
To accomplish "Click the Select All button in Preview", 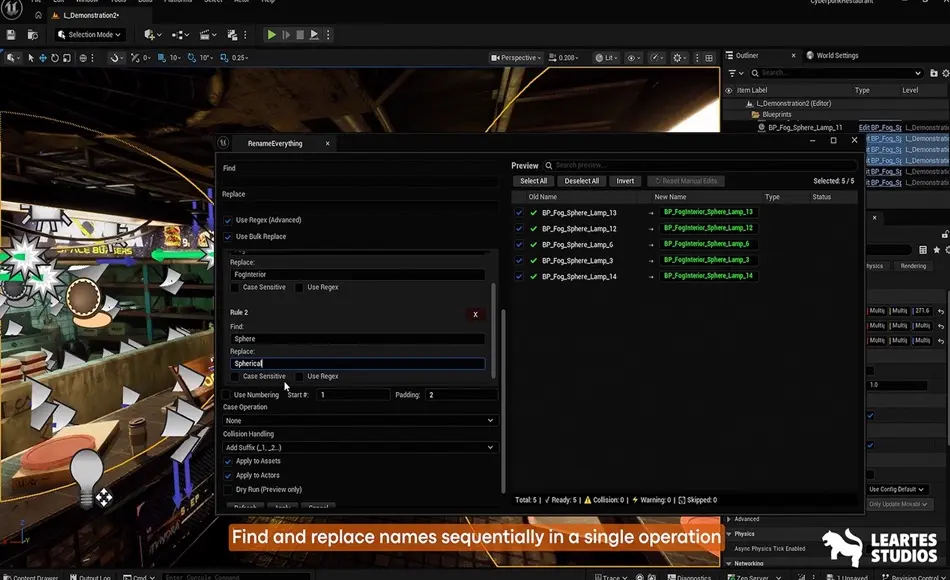I will click(x=533, y=181).
